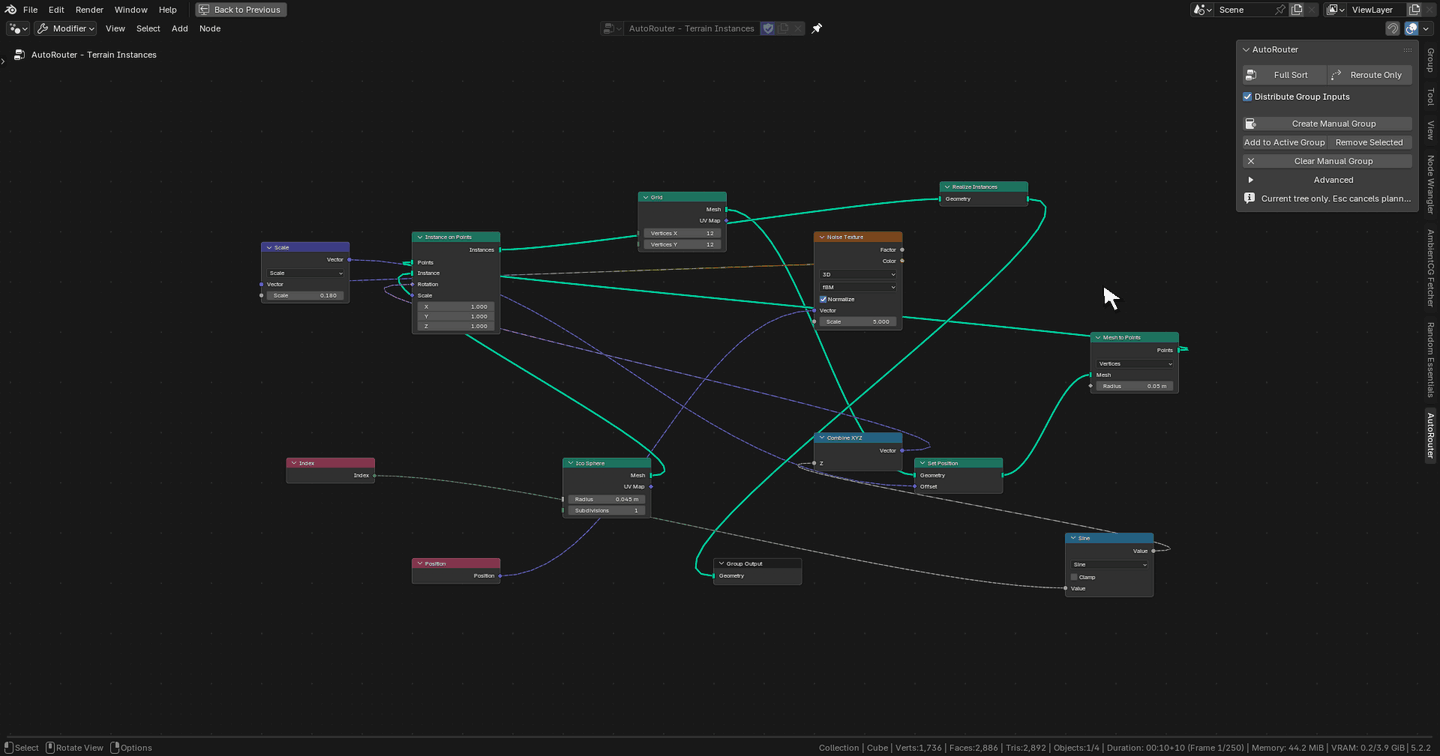Click the Subdivisions field on Ico Sphere
This screenshot has width=1440, height=756.
point(607,511)
